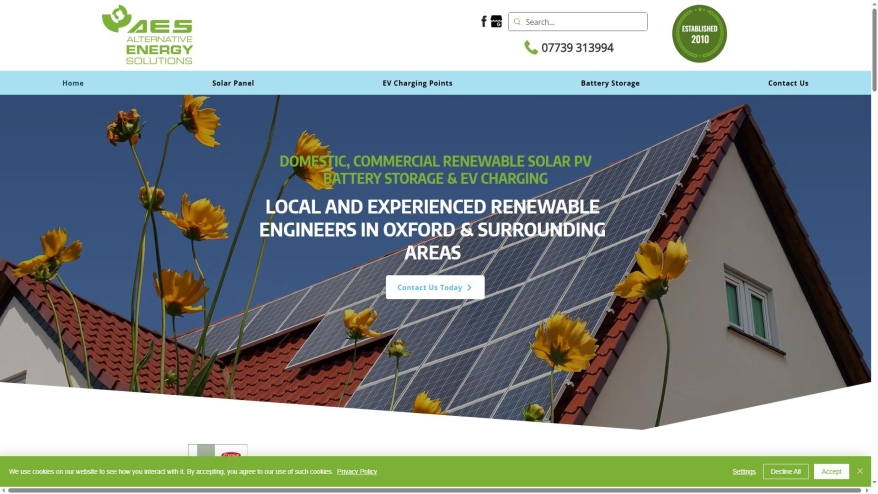Call number 07739 313994
This screenshot has width=878, height=494.
(x=577, y=48)
